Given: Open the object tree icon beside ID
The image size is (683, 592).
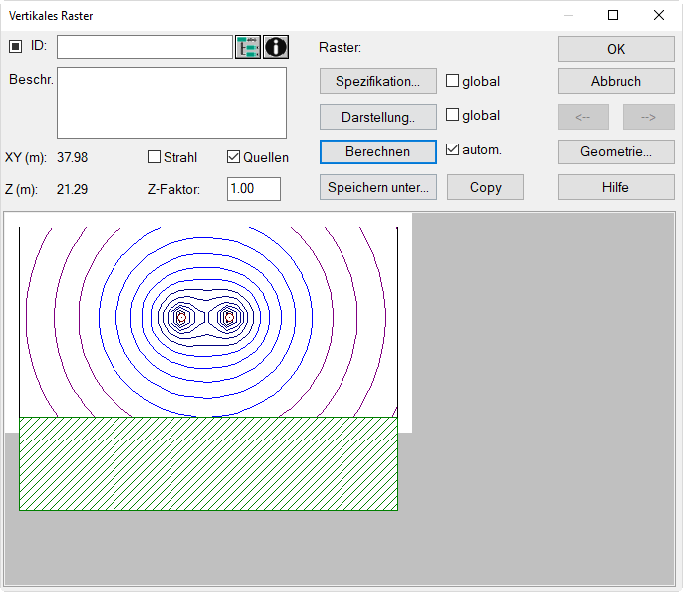Looking at the screenshot, I should coord(248,47).
